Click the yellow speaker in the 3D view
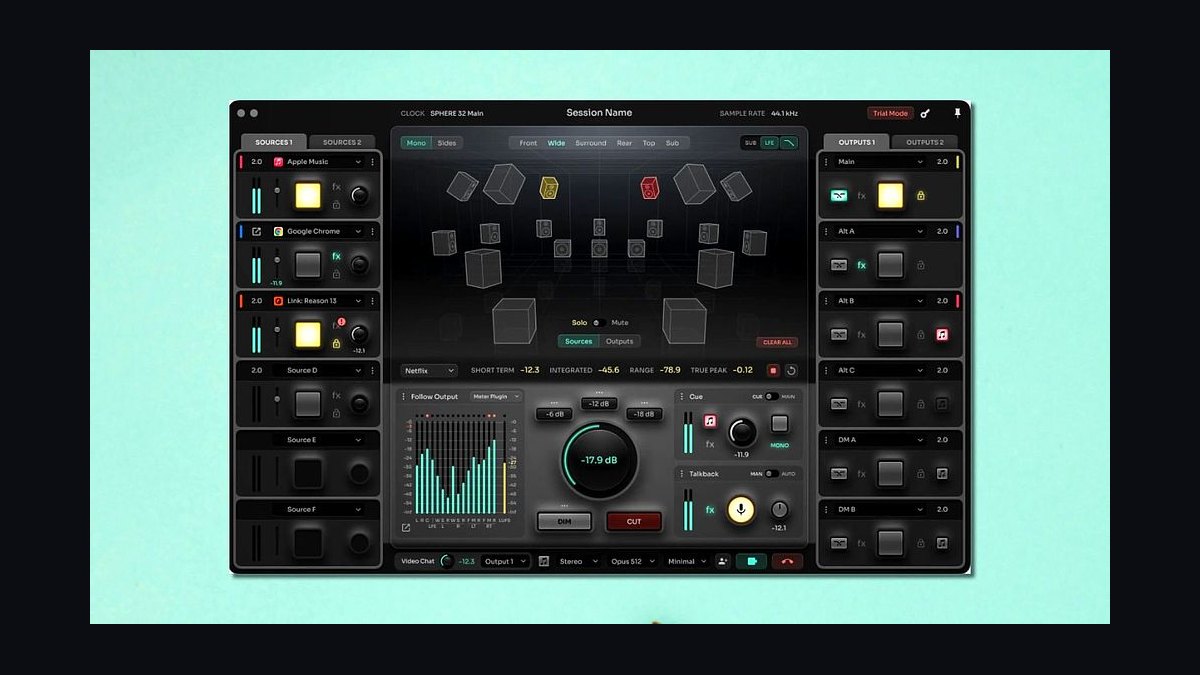Image resolution: width=1200 pixels, height=675 pixels. pos(549,186)
